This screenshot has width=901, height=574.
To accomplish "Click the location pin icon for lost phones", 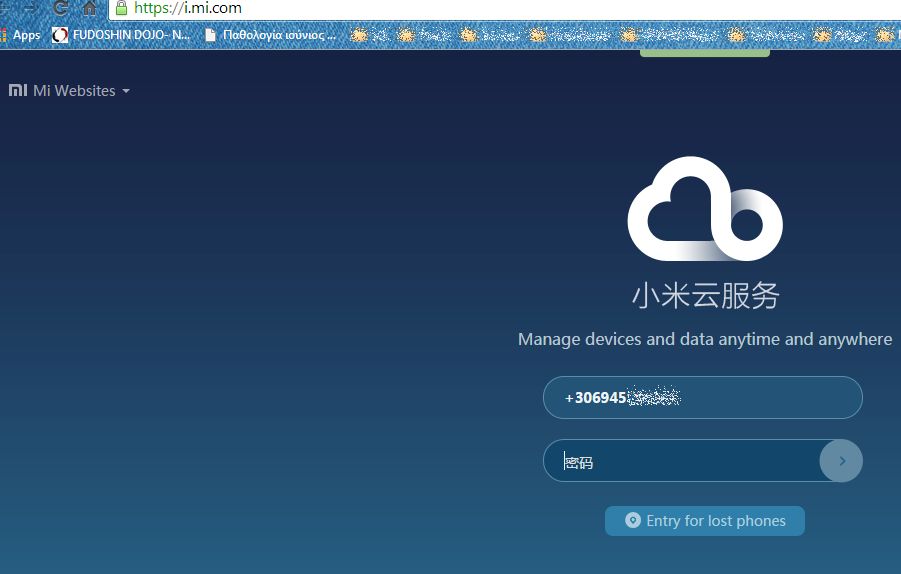I will (x=632, y=520).
